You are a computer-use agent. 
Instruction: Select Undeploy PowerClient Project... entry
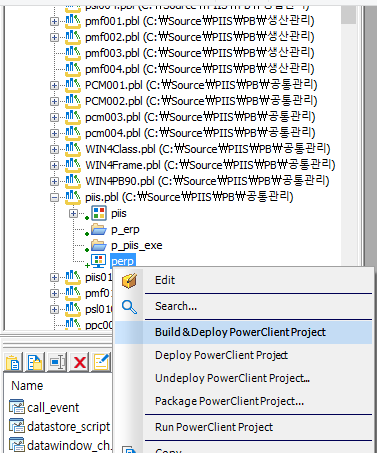(x=244, y=378)
